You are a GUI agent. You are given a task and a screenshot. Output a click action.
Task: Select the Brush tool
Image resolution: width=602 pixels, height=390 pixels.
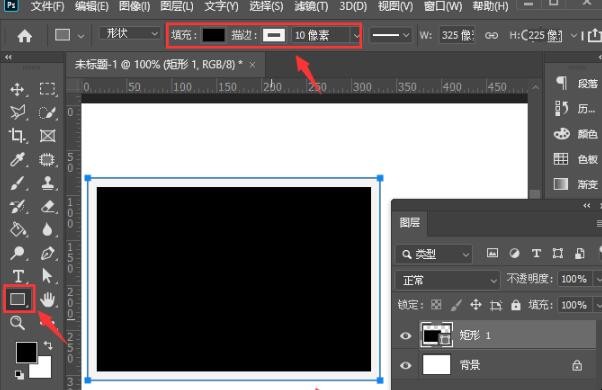coord(17,183)
